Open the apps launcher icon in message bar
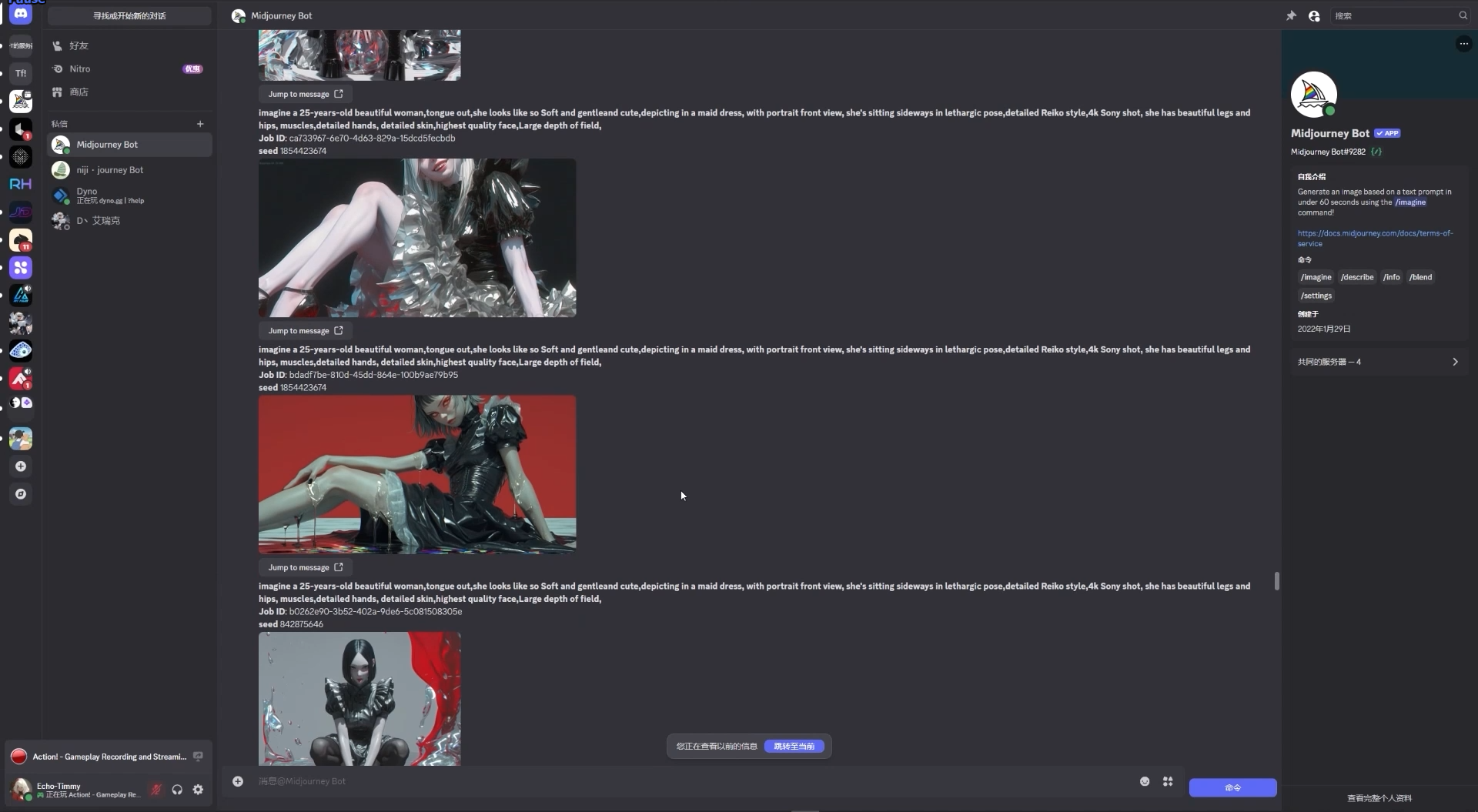Viewport: 1478px width, 812px height. tap(1168, 781)
